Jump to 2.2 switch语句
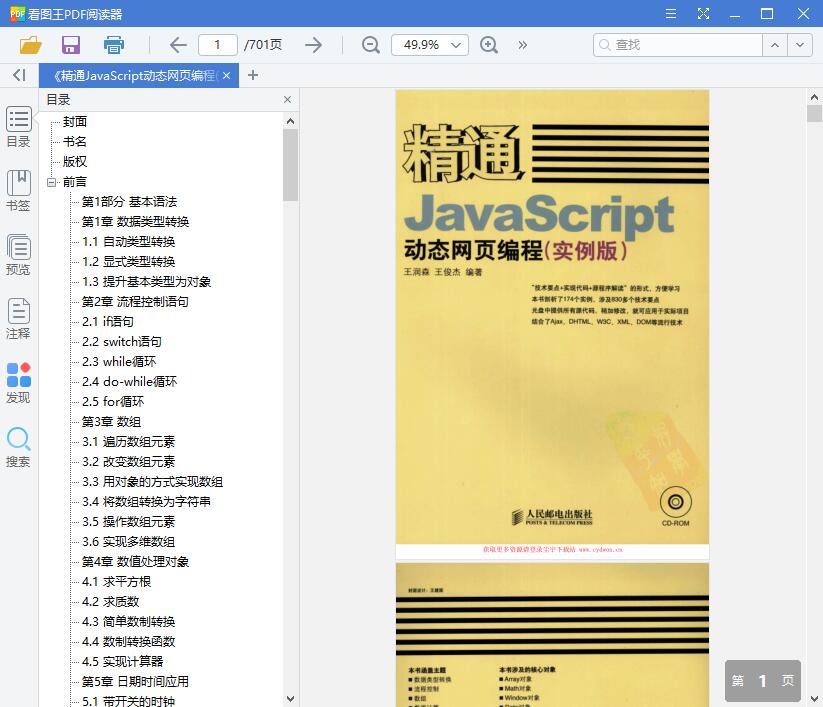Screen dimensions: 823x707 pos(122,342)
